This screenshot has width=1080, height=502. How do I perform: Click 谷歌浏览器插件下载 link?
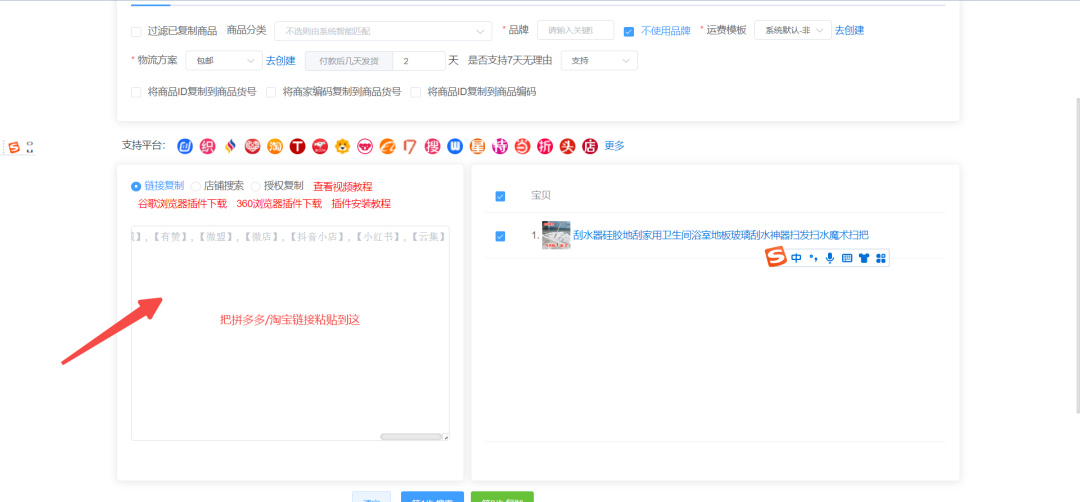point(182,204)
